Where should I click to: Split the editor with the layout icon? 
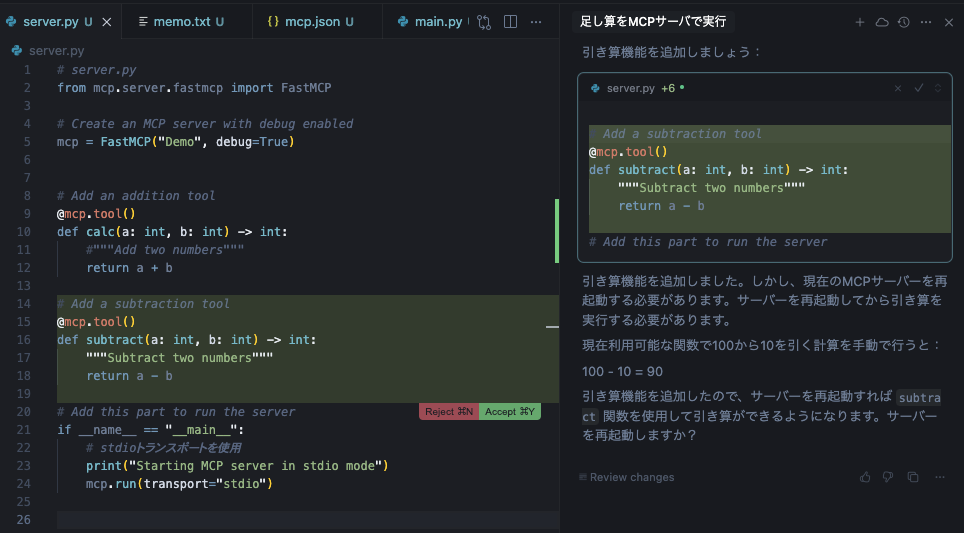(x=510, y=21)
